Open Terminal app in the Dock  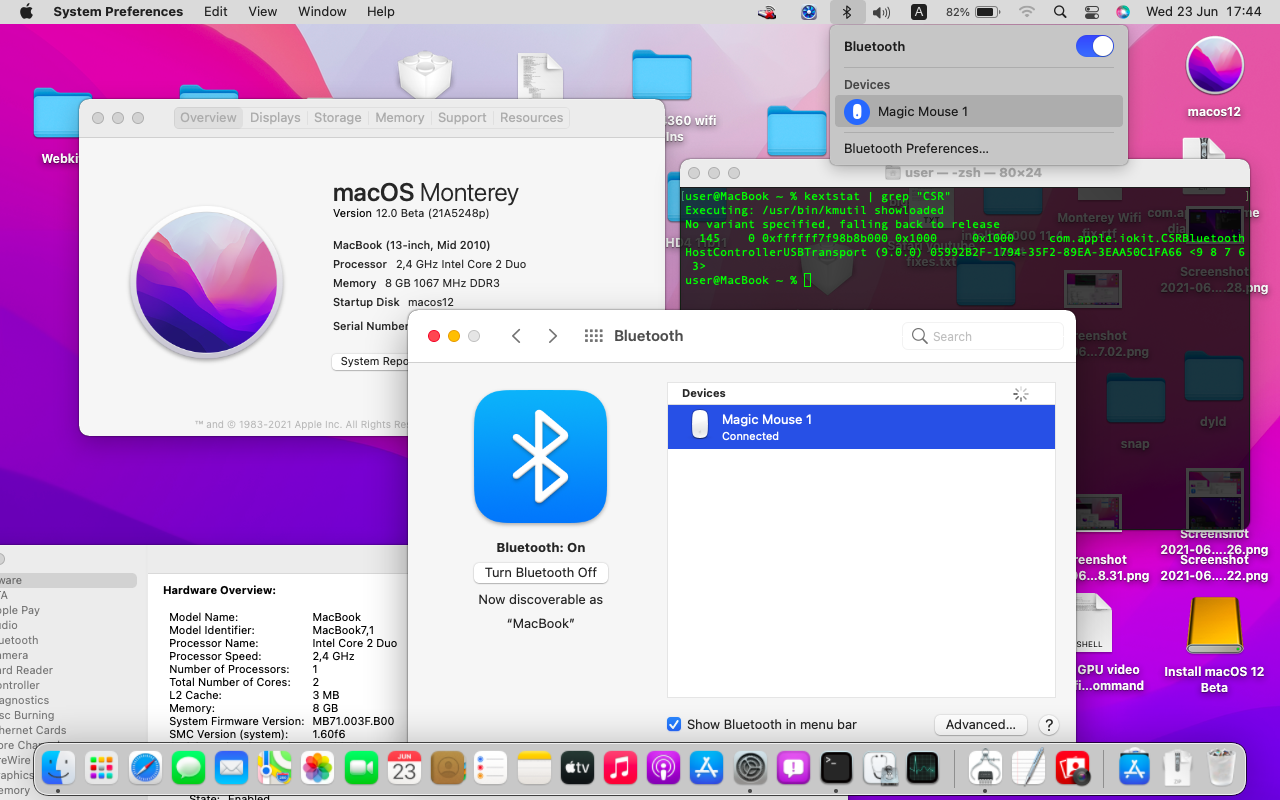(x=836, y=768)
